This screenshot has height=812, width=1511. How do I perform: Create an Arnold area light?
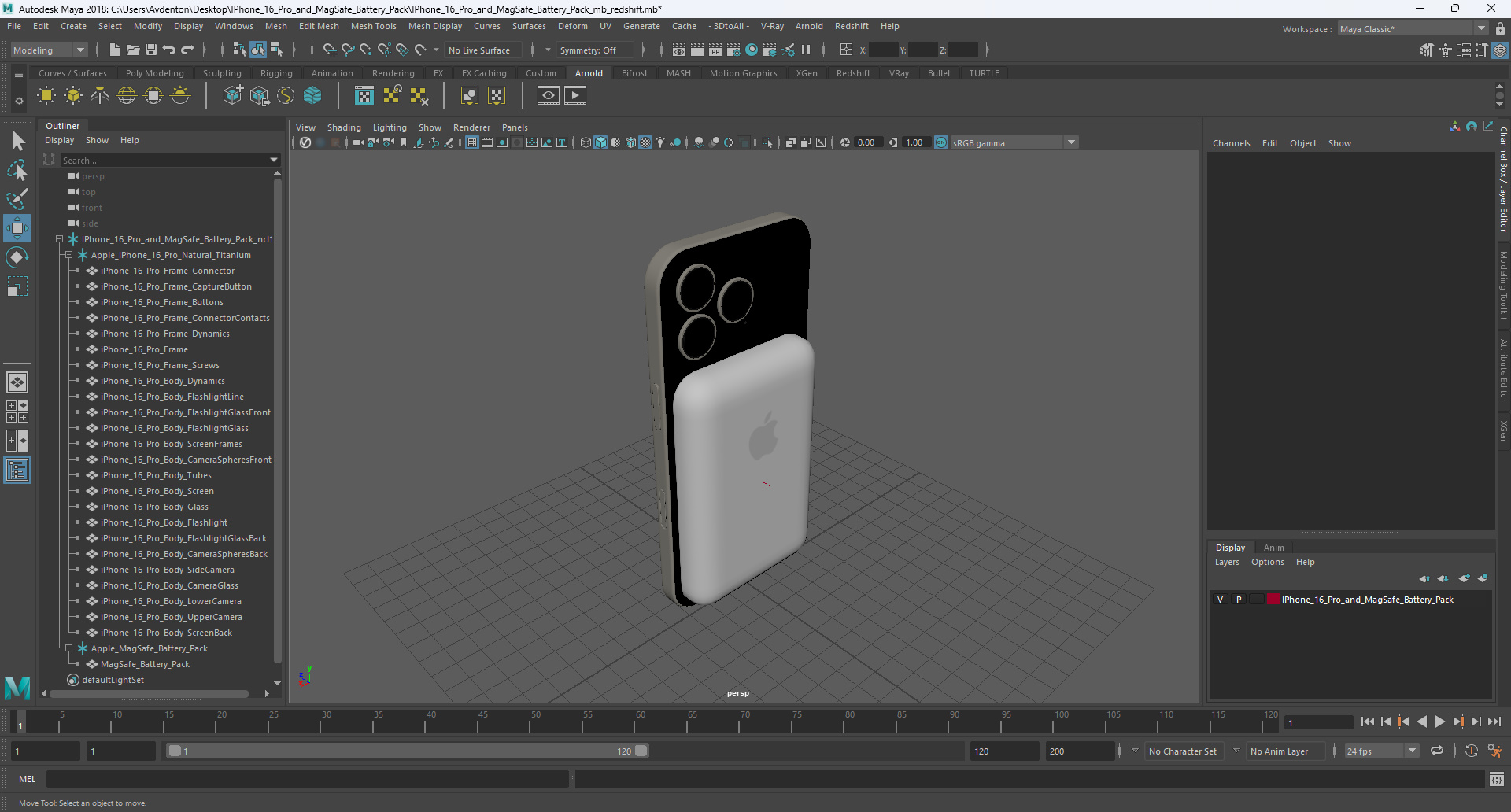coord(46,96)
